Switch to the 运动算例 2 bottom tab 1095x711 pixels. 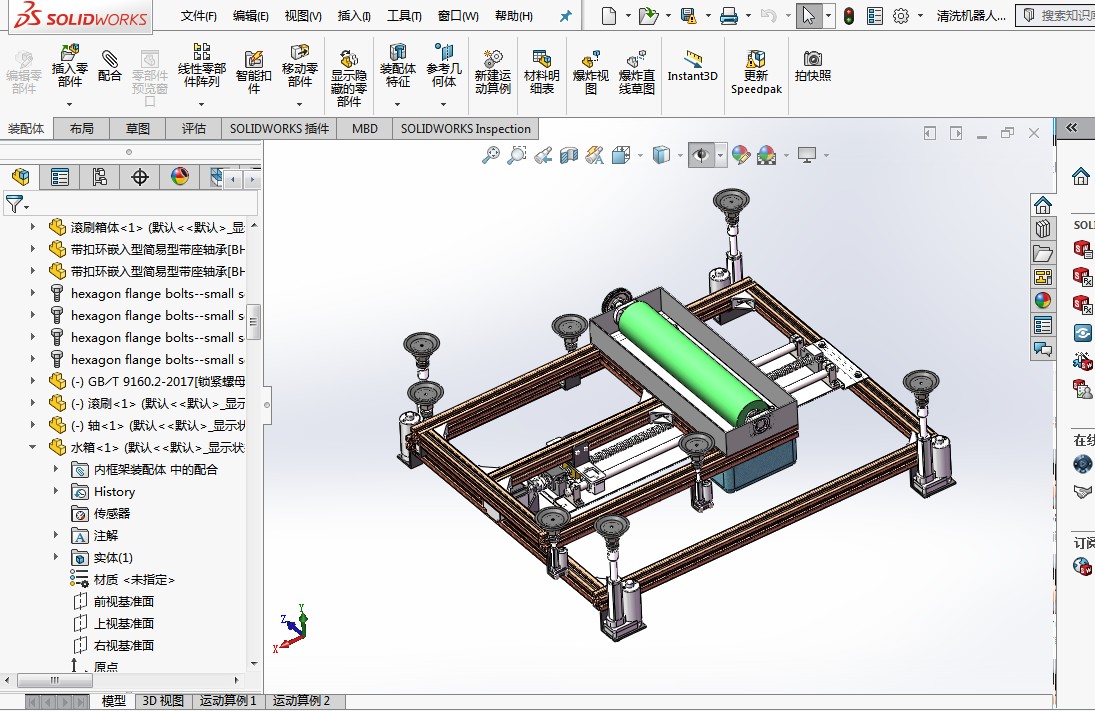click(301, 701)
